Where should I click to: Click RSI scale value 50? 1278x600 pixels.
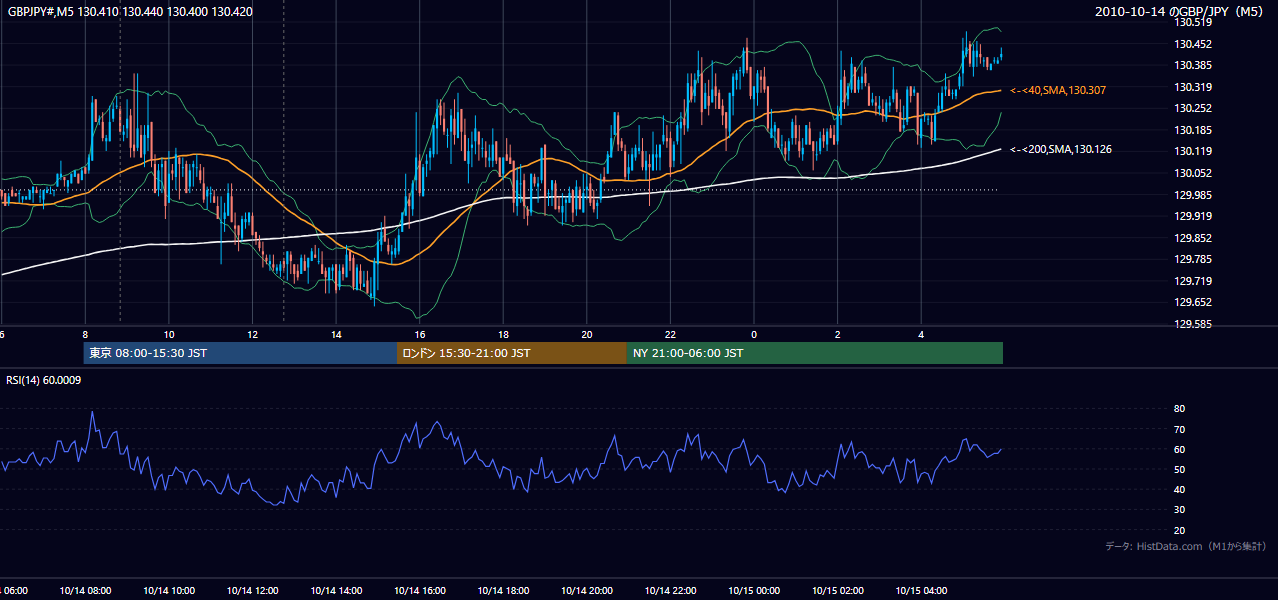coord(1179,469)
